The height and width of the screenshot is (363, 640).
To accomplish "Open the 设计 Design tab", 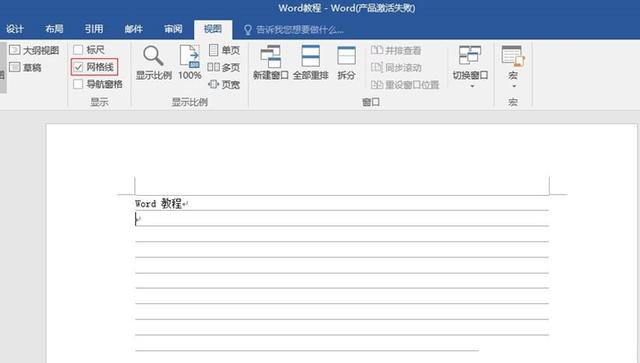I will [x=15, y=29].
